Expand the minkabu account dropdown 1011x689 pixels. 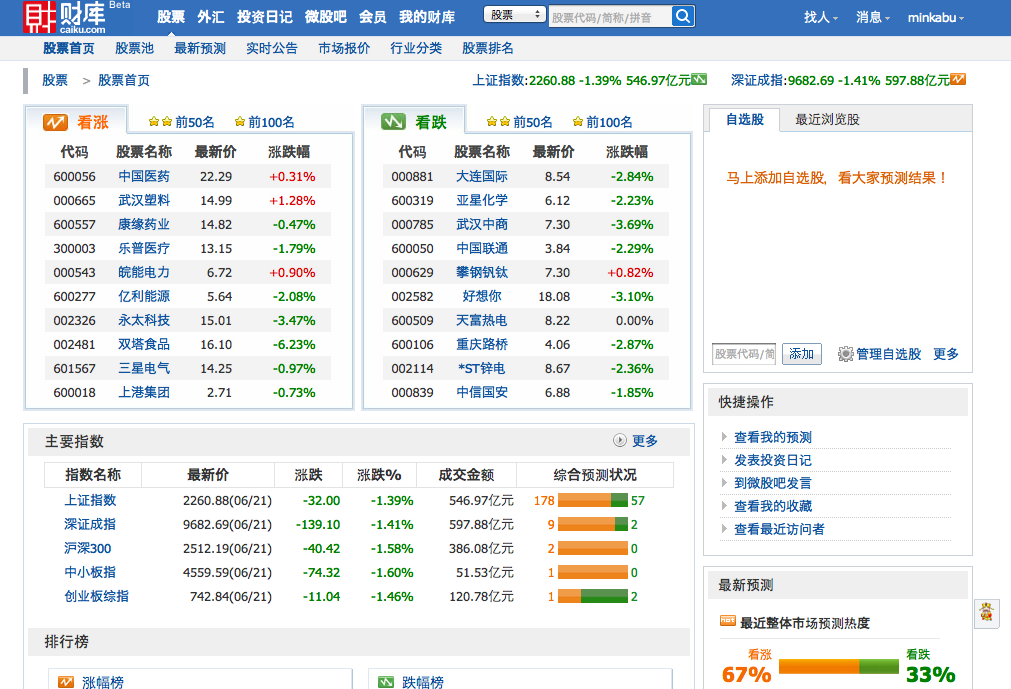click(935, 17)
